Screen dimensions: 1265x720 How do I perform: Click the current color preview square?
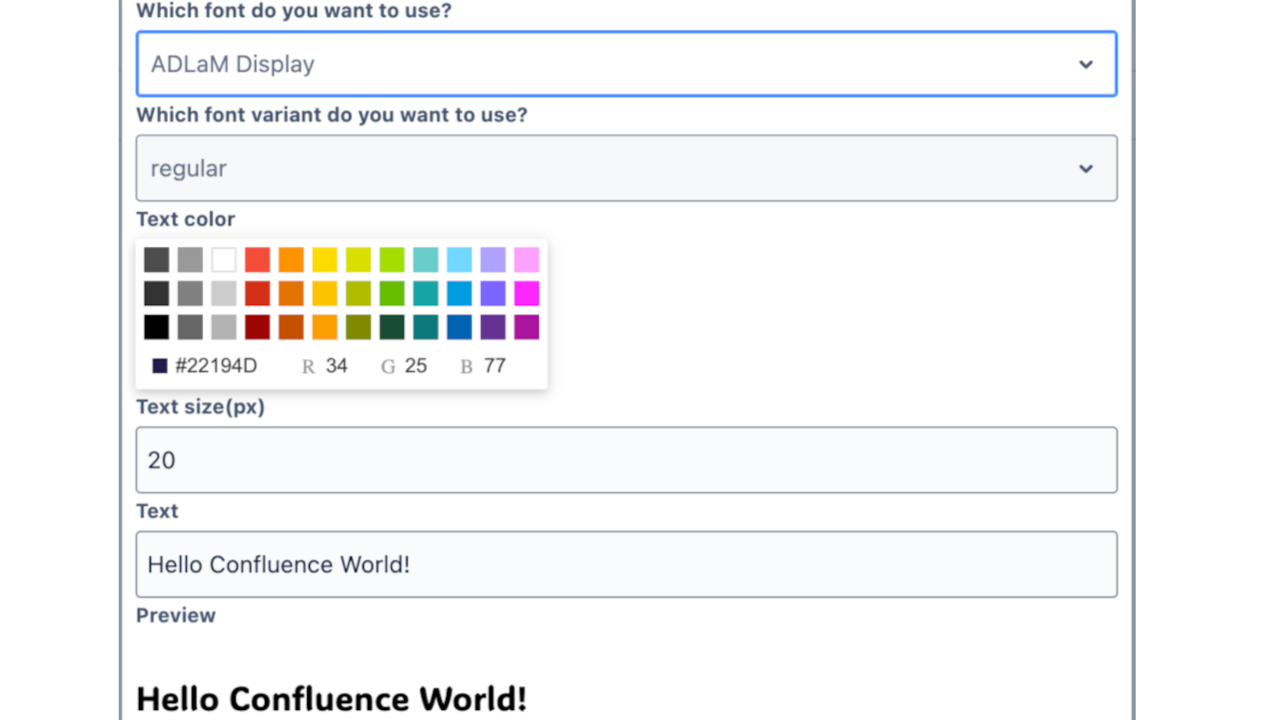[159, 366]
